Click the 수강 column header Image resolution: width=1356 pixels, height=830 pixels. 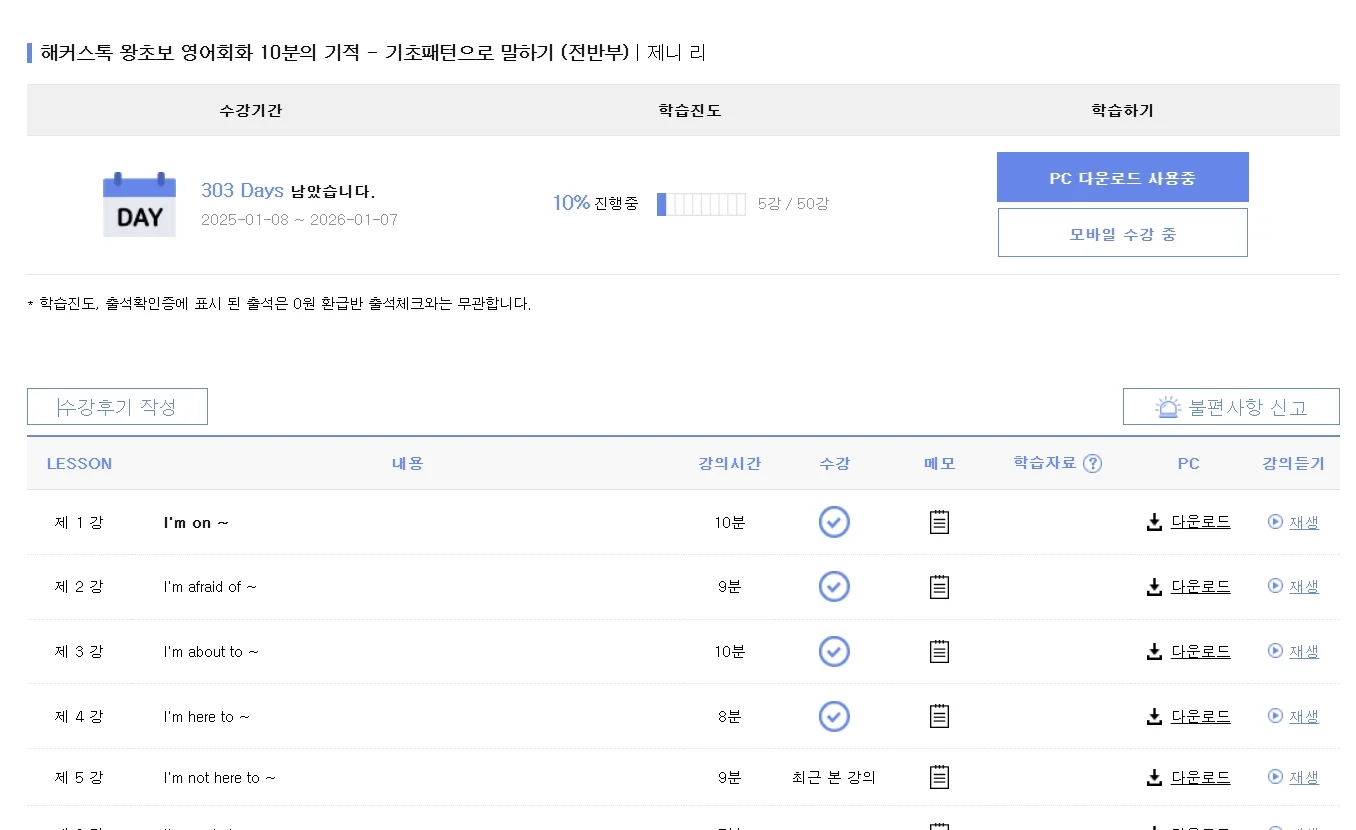(834, 464)
